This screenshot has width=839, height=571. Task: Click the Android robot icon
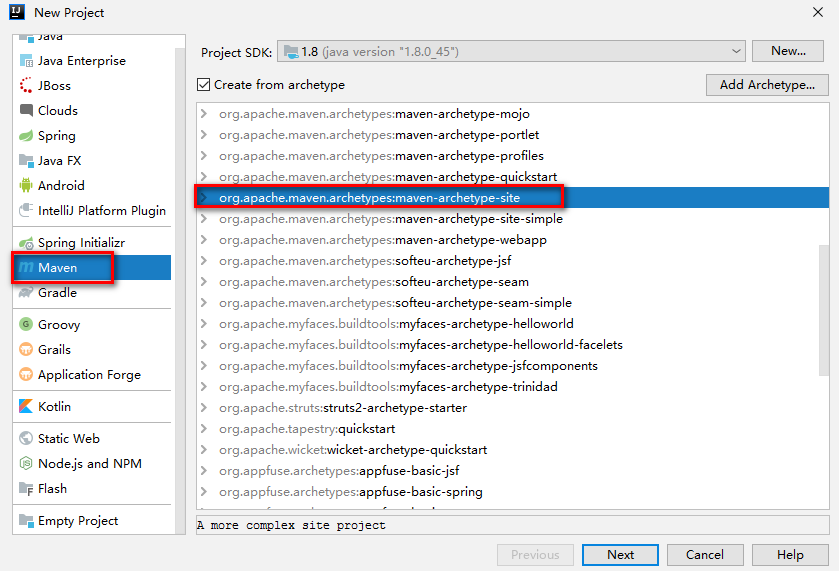26,185
